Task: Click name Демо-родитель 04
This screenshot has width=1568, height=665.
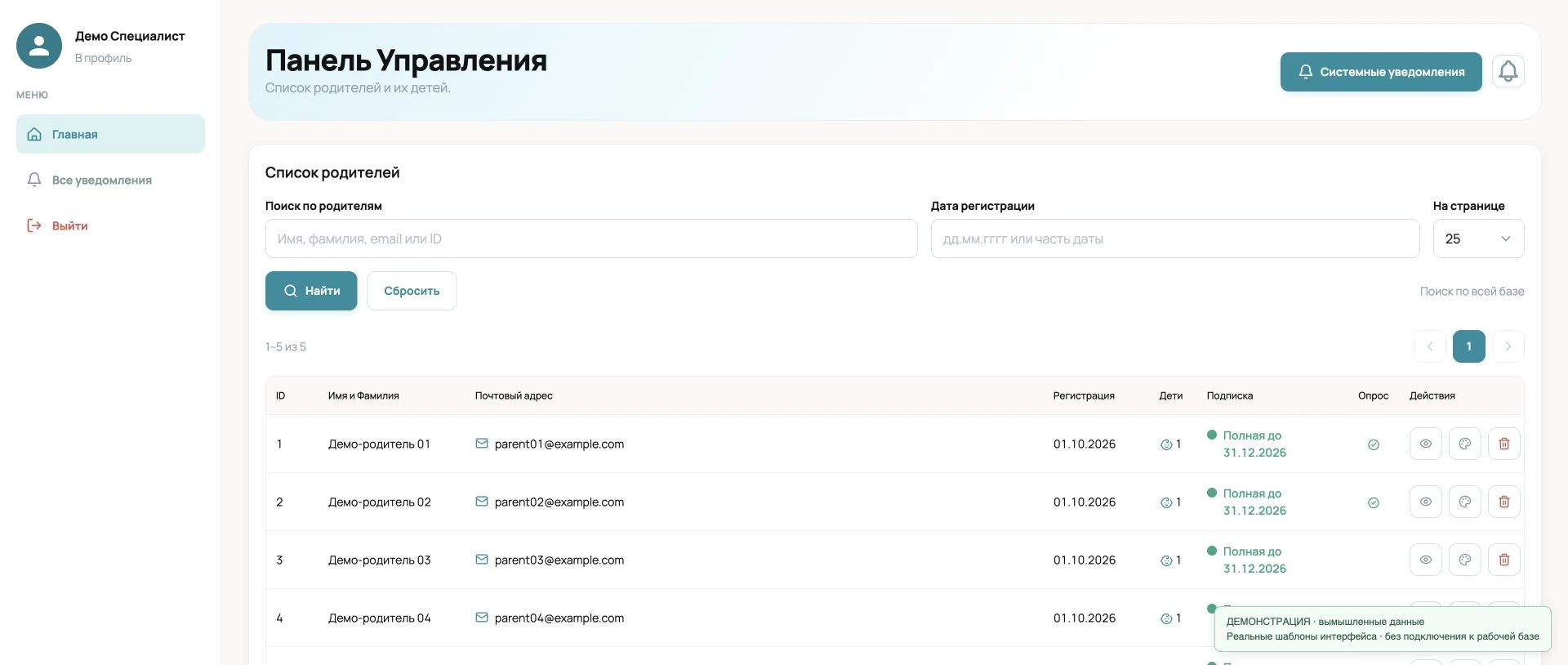Action: [x=380, y=618]
